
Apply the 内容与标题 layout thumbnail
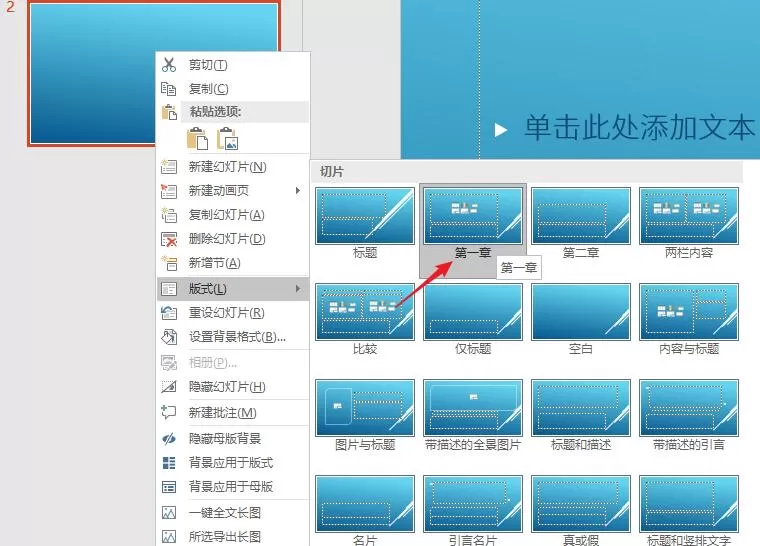[x=689, y=312]
